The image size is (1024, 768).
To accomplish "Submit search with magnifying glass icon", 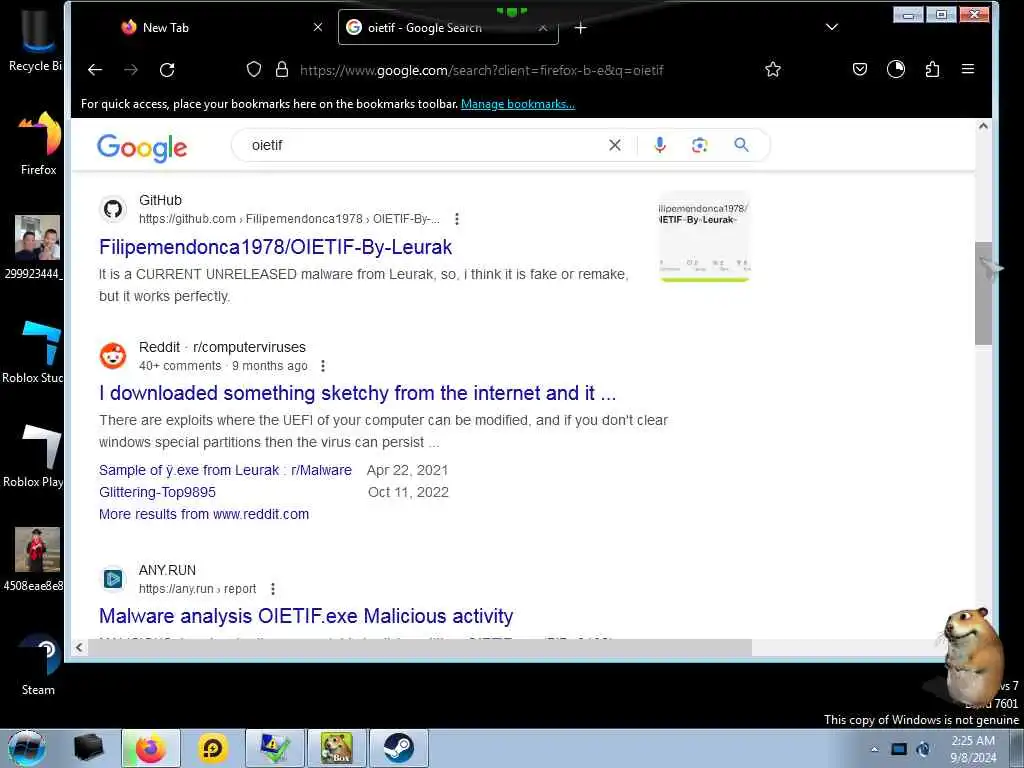I will coord(741,144).
